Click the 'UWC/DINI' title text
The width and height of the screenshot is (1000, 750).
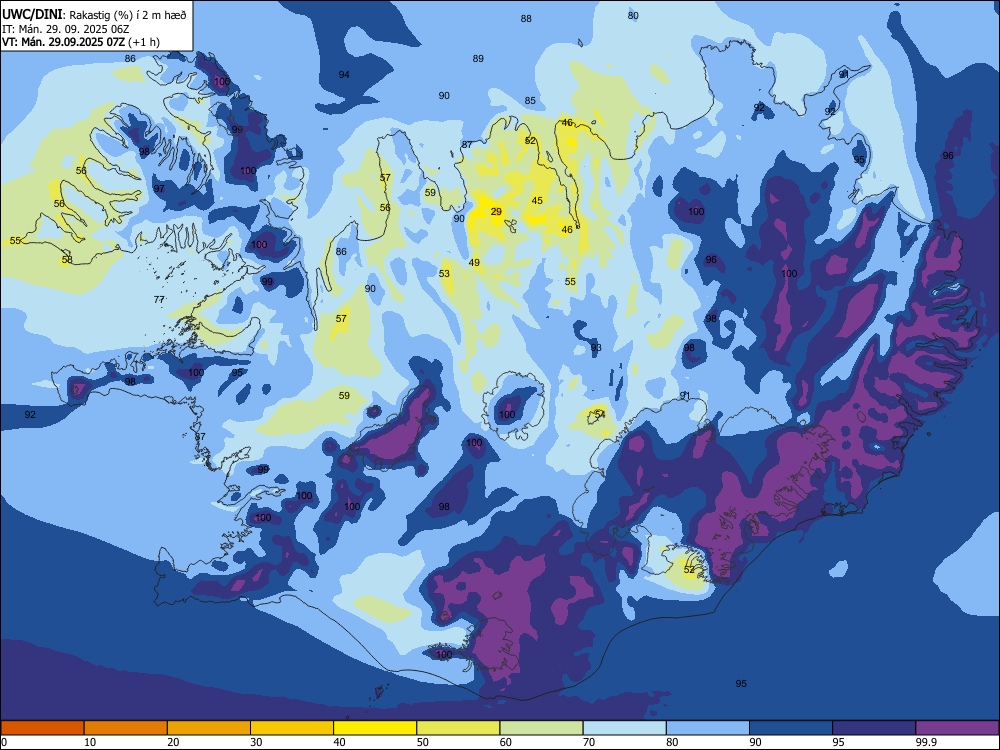pyautogui.click(x=32, y=15)
